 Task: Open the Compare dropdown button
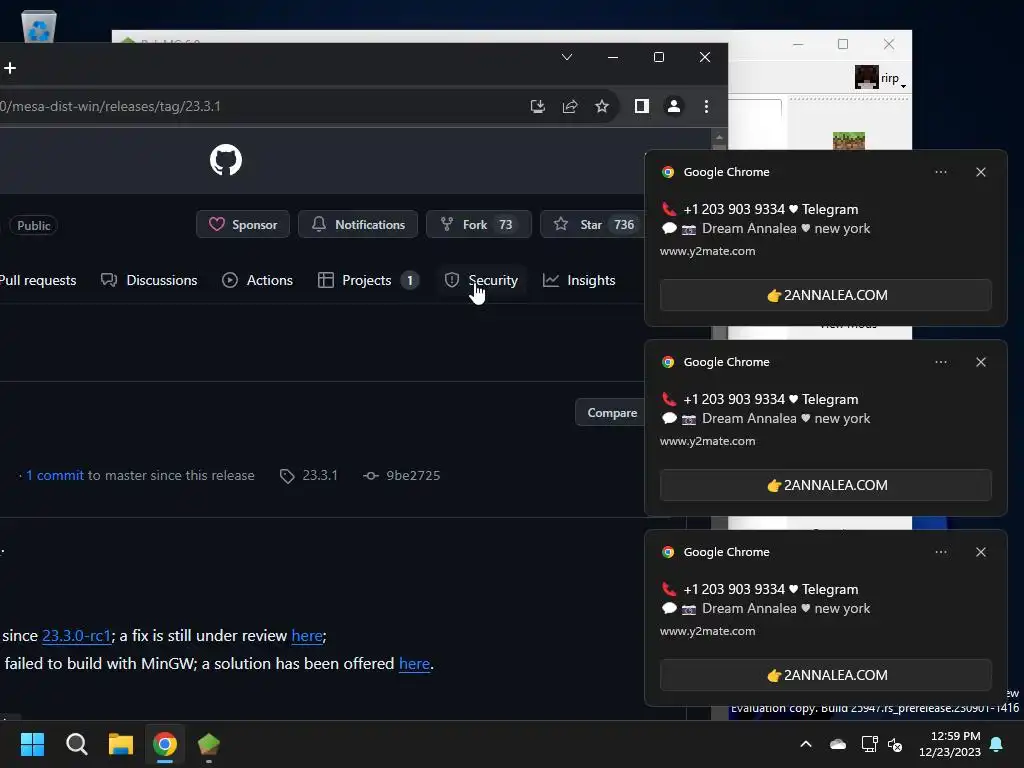pyautogui.click(x=611, y=413)
